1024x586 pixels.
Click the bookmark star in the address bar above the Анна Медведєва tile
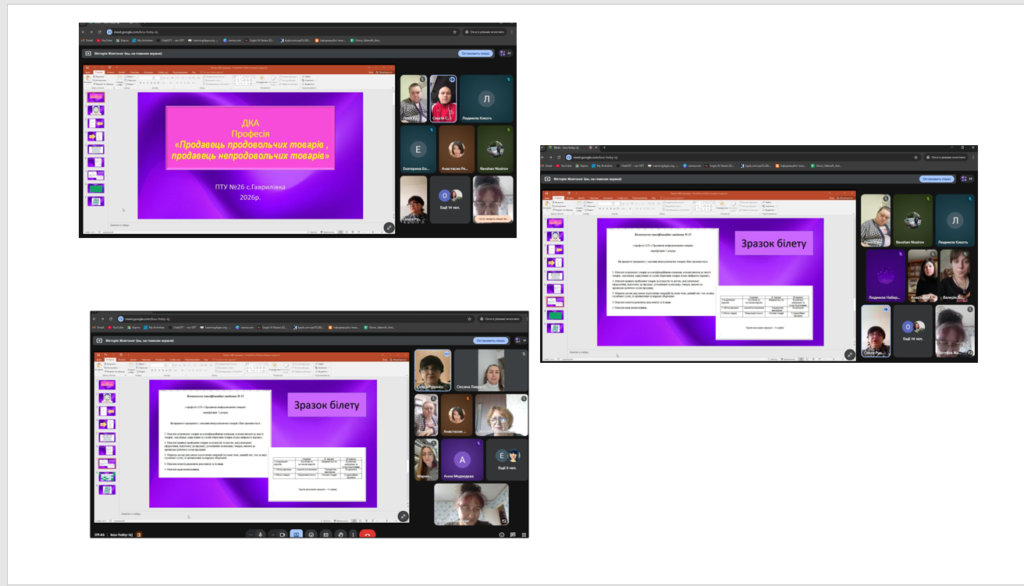click(x=470, y=318)
